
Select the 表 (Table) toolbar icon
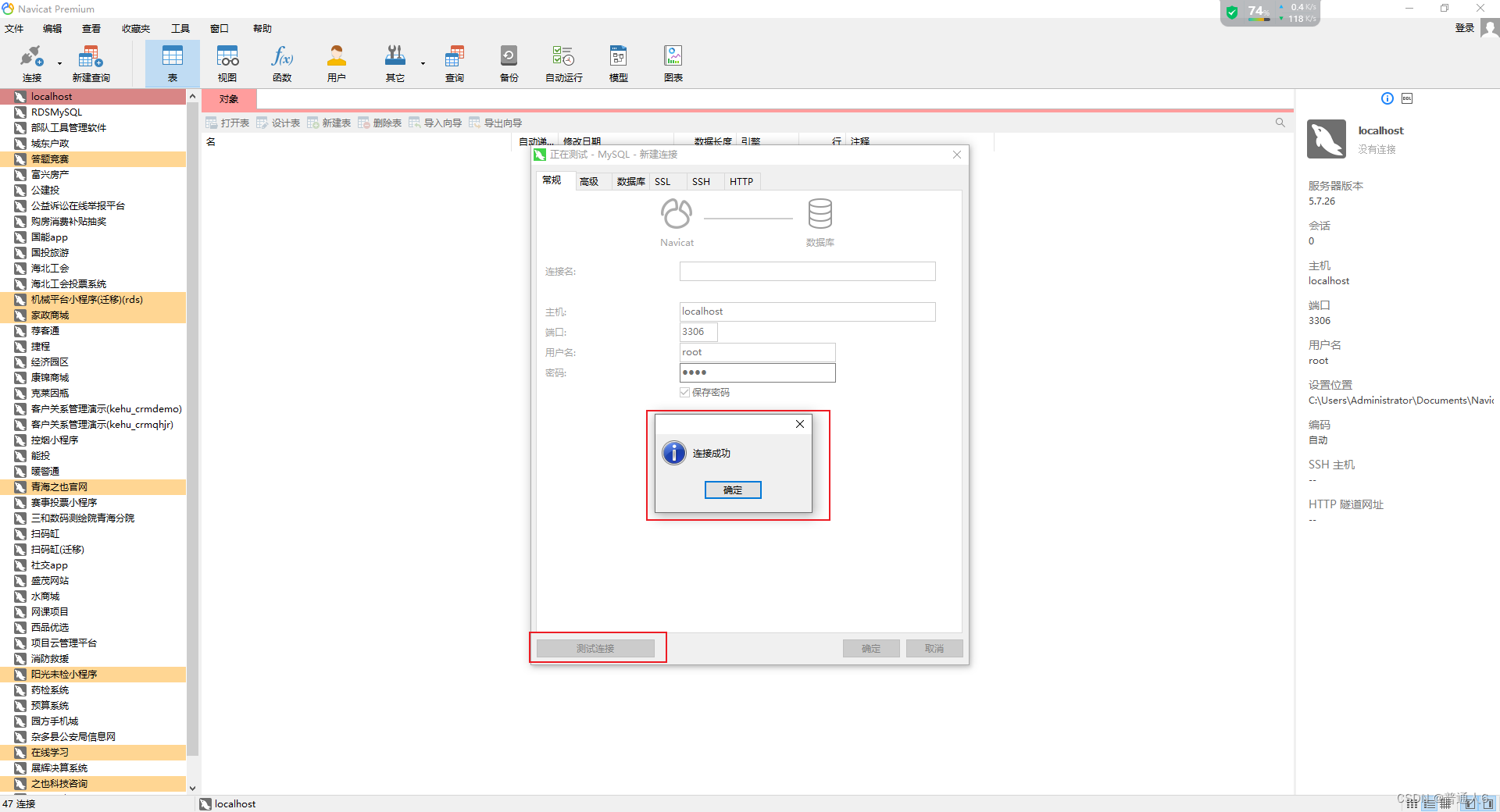coord(173,64)
